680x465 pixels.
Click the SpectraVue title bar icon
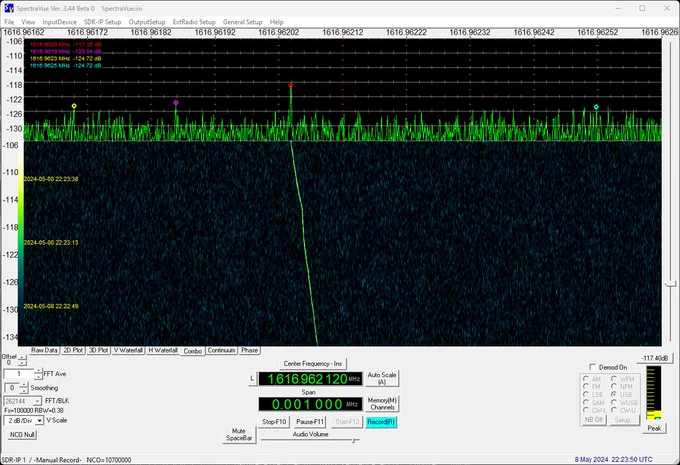tap(8, 8)
